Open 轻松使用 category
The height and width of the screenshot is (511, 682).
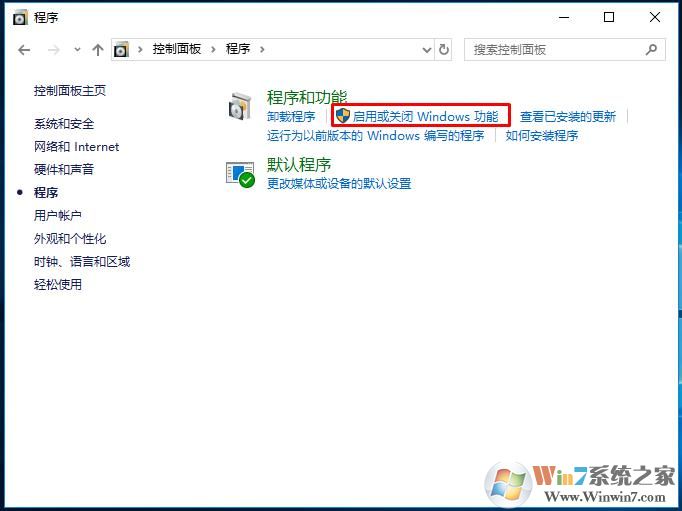(58, 285)
